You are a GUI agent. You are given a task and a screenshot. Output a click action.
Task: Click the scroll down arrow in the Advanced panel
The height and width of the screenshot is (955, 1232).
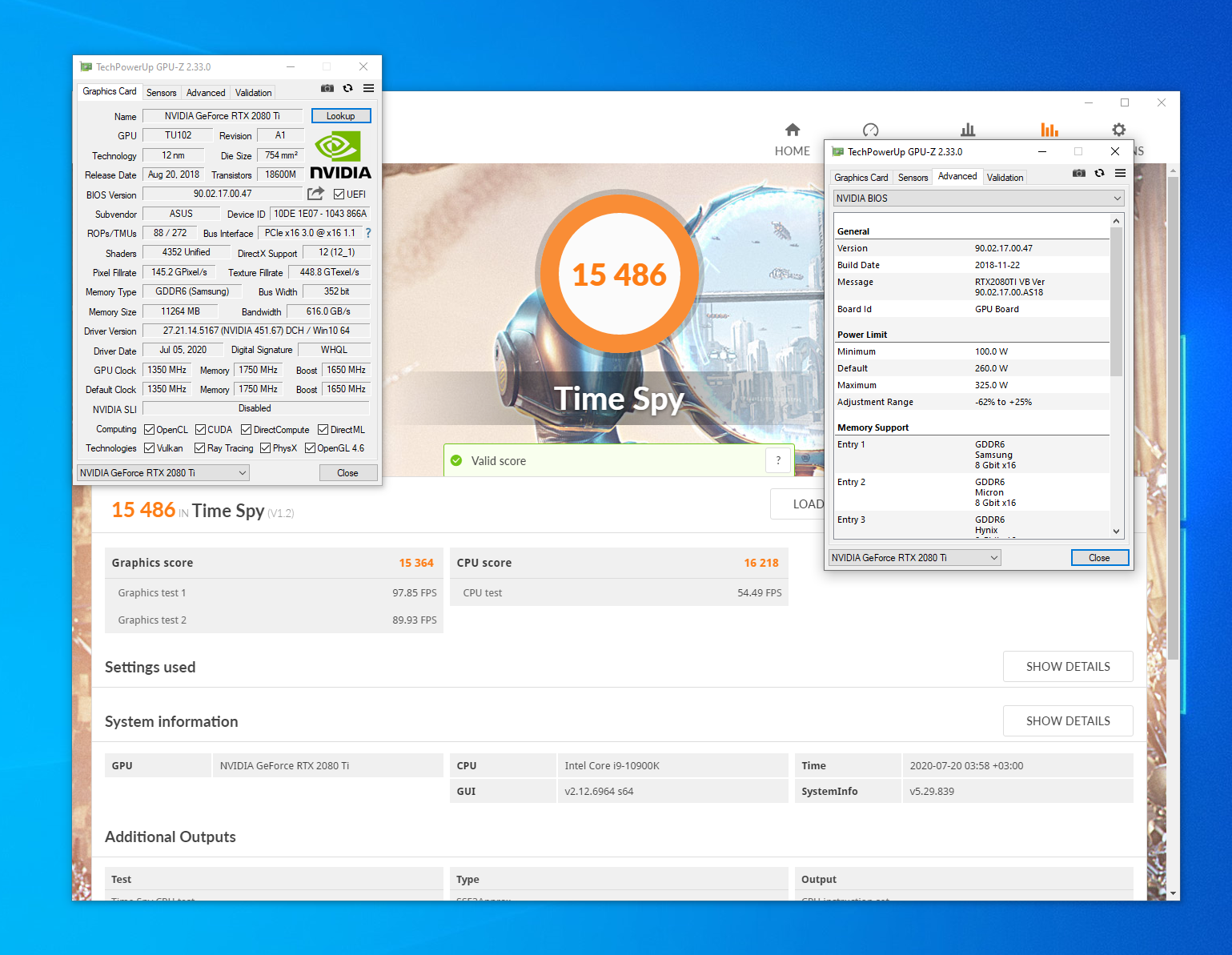click(x=1117, y=531)
